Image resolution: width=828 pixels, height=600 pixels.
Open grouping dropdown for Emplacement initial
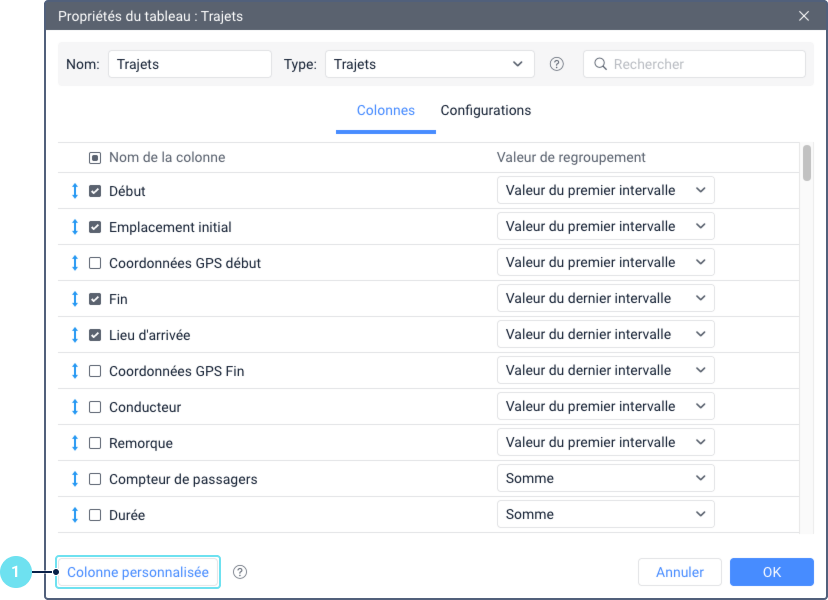[605, 226]
